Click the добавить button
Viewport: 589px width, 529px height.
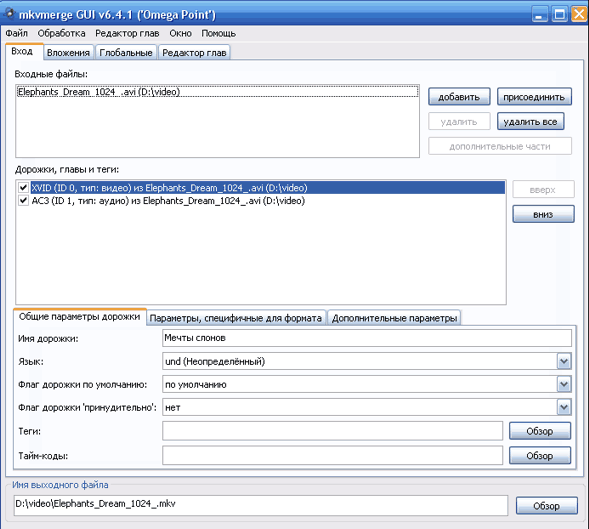(x=459, y=97)
